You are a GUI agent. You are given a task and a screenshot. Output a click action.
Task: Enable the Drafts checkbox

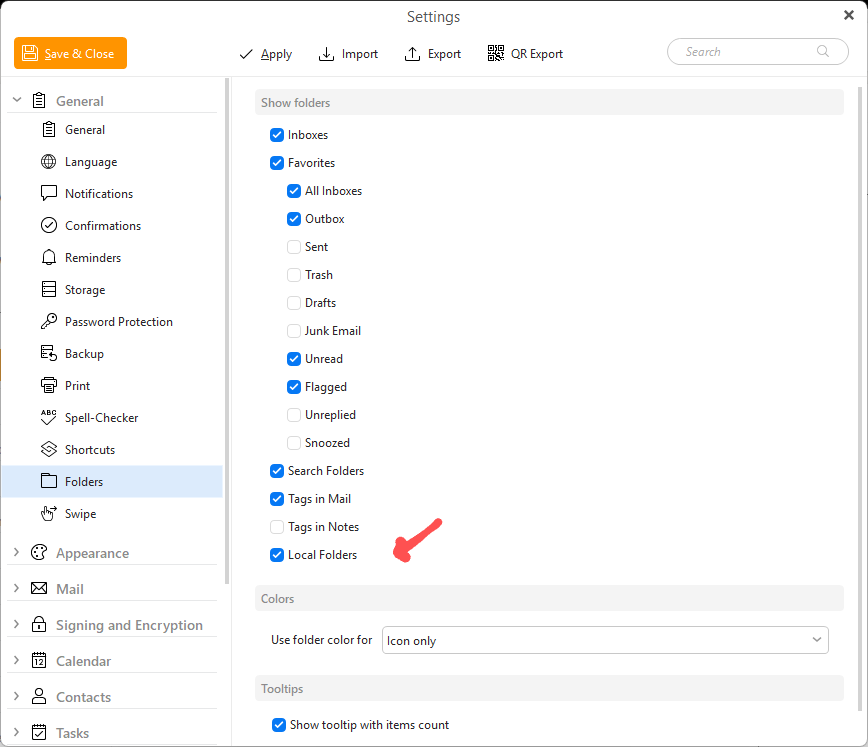click(294, 303)
